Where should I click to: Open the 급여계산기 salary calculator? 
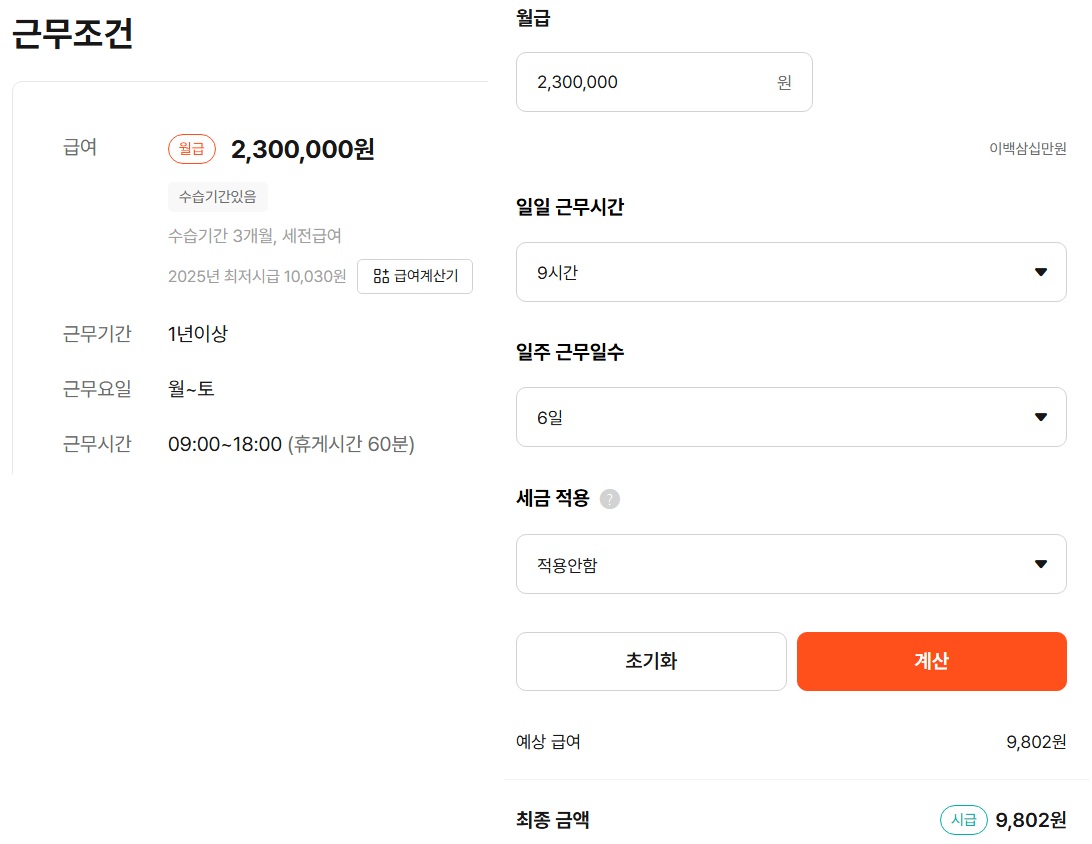pos(415,276)
